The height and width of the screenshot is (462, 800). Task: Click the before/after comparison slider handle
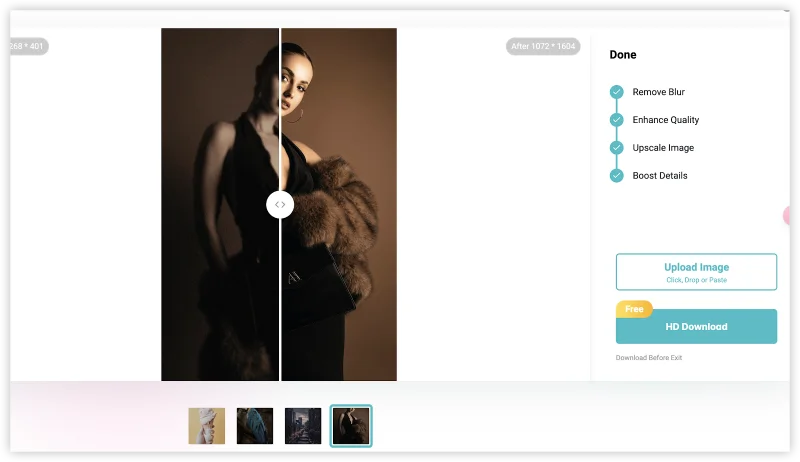280,204
